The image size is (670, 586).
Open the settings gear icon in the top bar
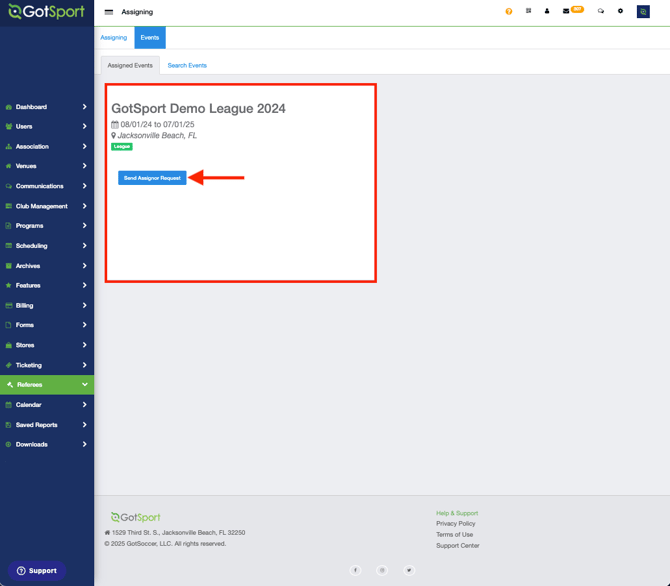[x=620, y=11]
